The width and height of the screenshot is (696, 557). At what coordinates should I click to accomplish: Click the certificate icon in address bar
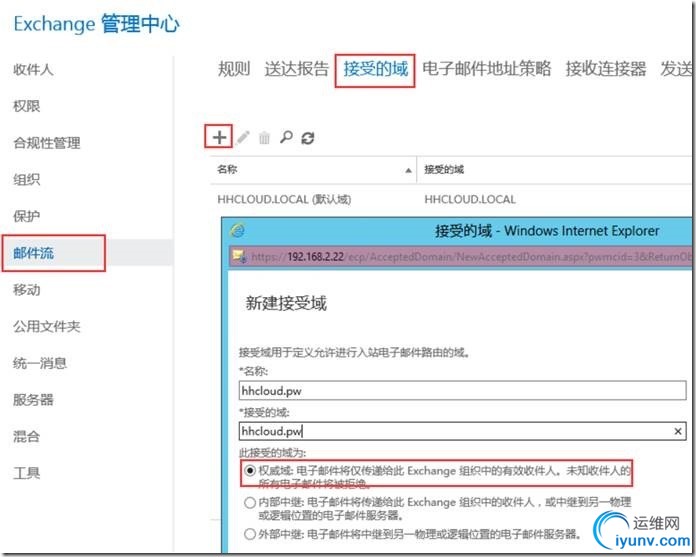point(239,256)
